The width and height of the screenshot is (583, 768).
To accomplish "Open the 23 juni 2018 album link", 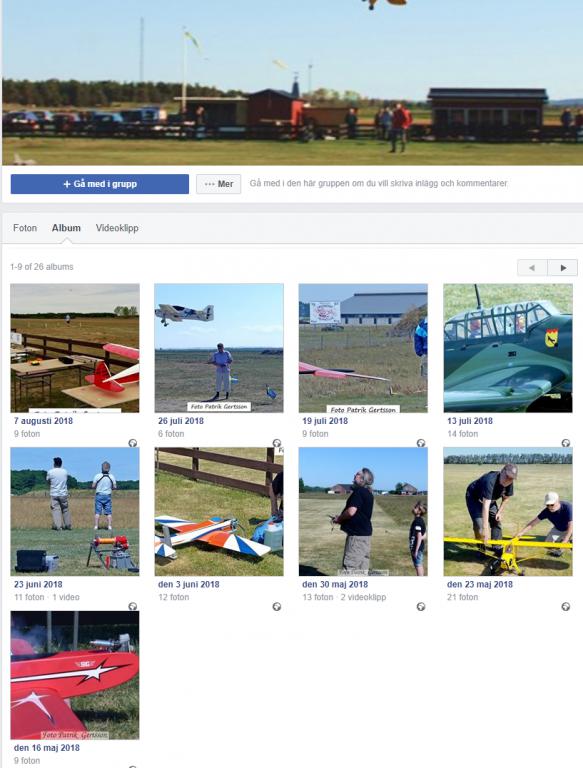I will pos(38,584).
